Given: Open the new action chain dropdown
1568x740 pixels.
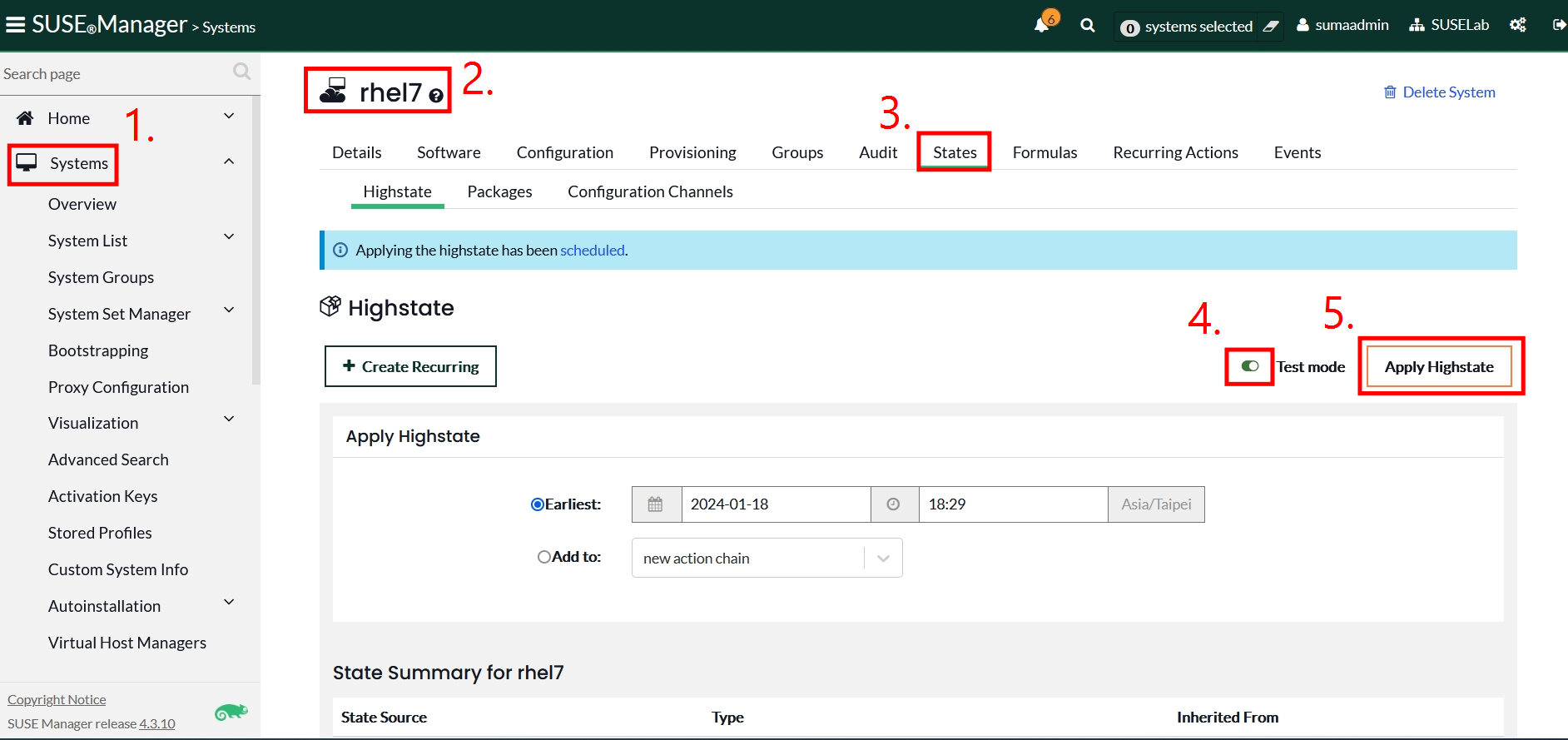Looking at the screenshot, I should click(x=767, y=558).
